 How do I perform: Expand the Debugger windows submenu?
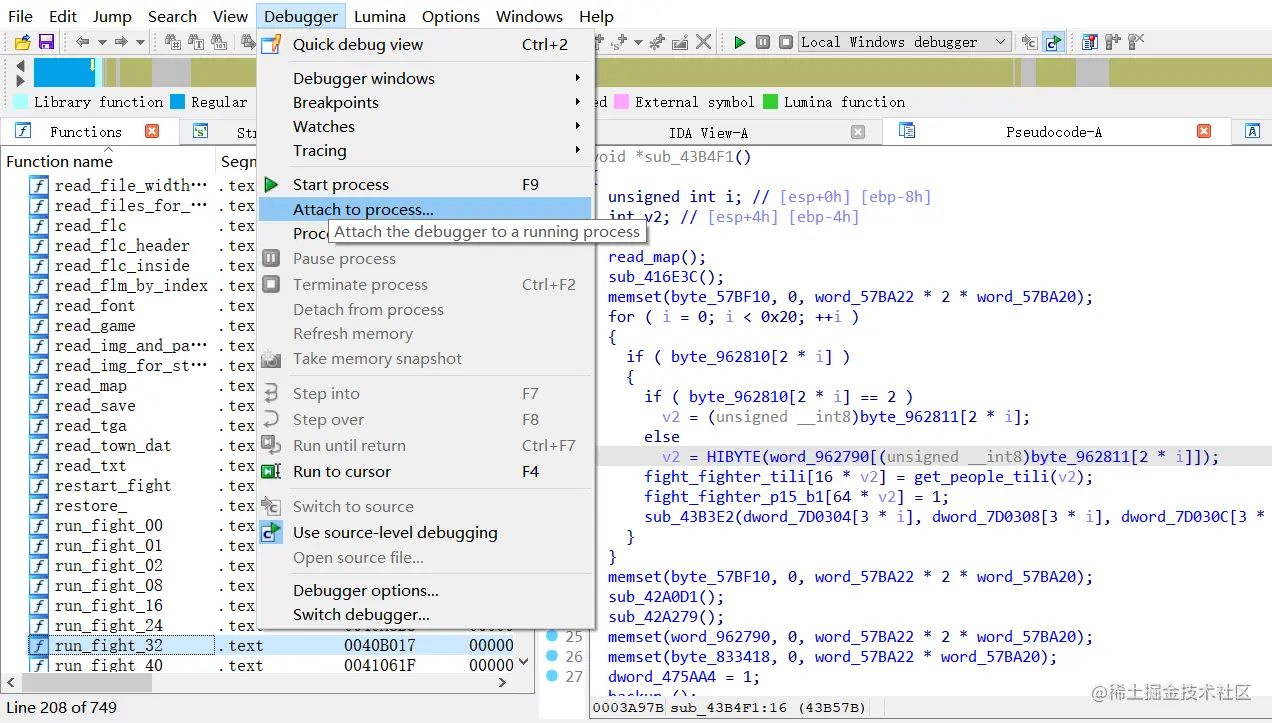coord(425,78)
